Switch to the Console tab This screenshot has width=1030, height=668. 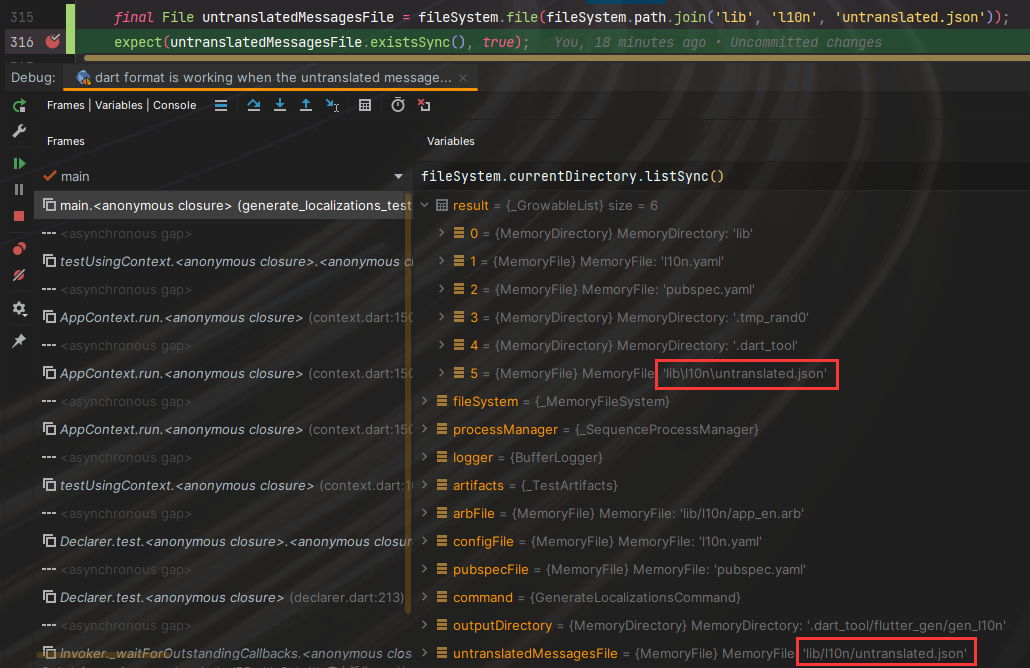pyautogui.click(x=175, y=105)
